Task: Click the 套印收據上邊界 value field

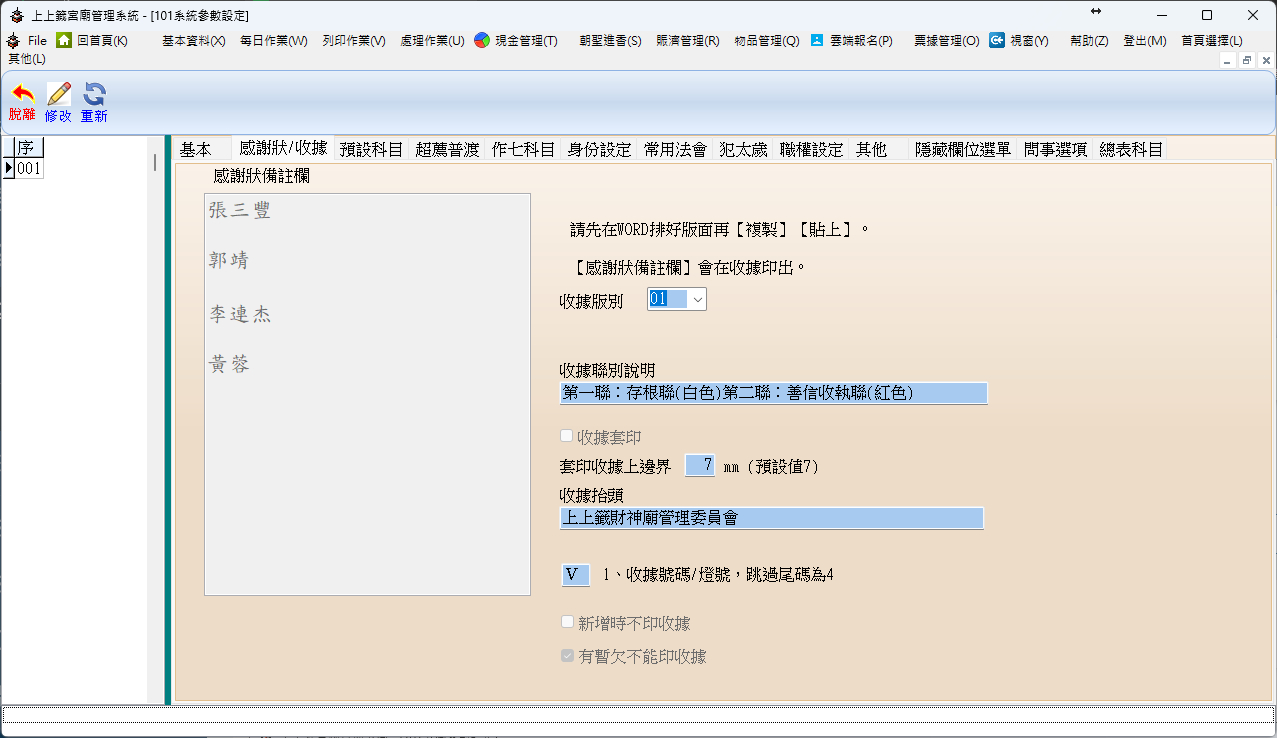Action: pyautogui.click(x=700, y=465)
